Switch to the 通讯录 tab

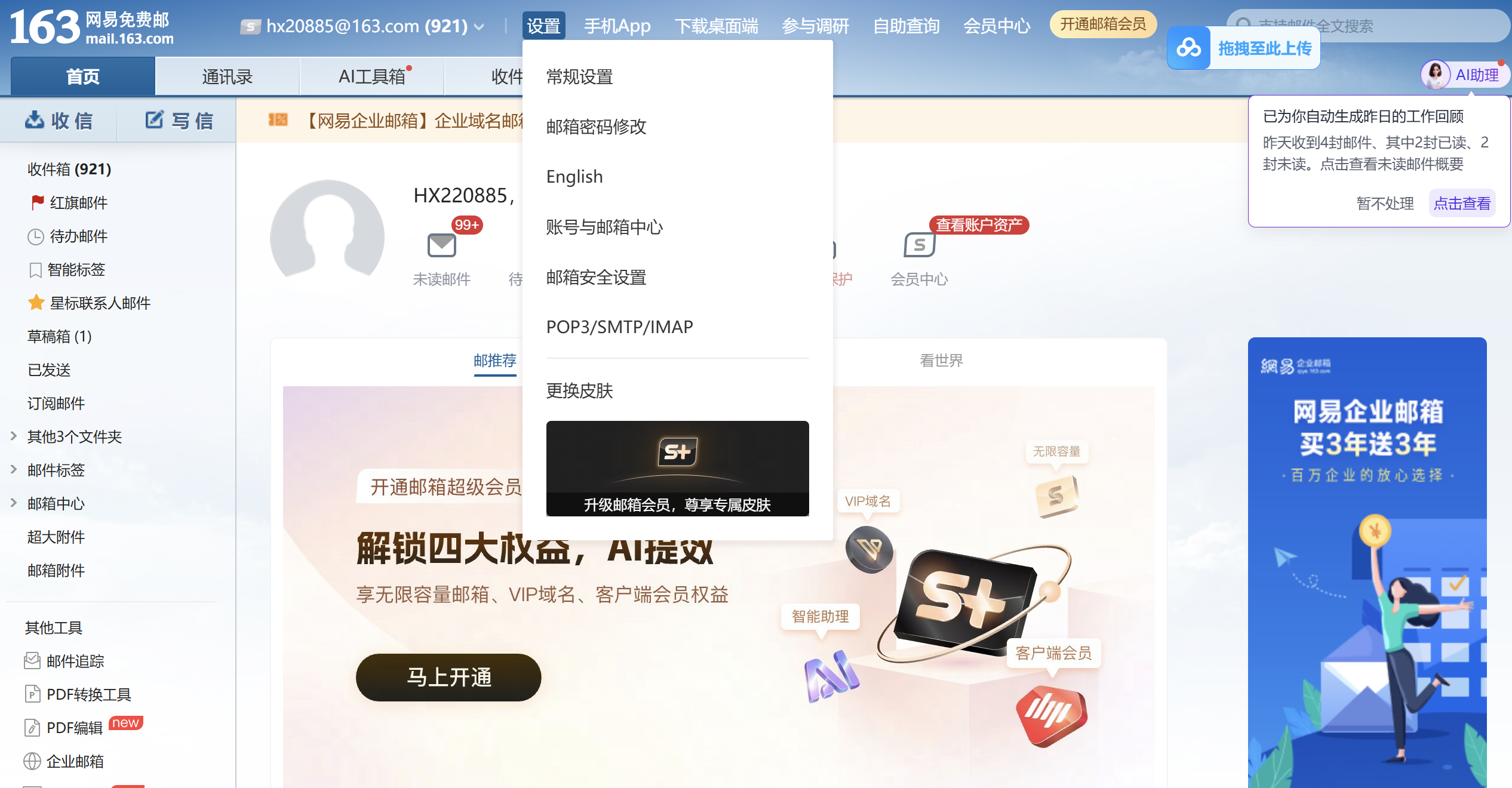coord(228,76)
